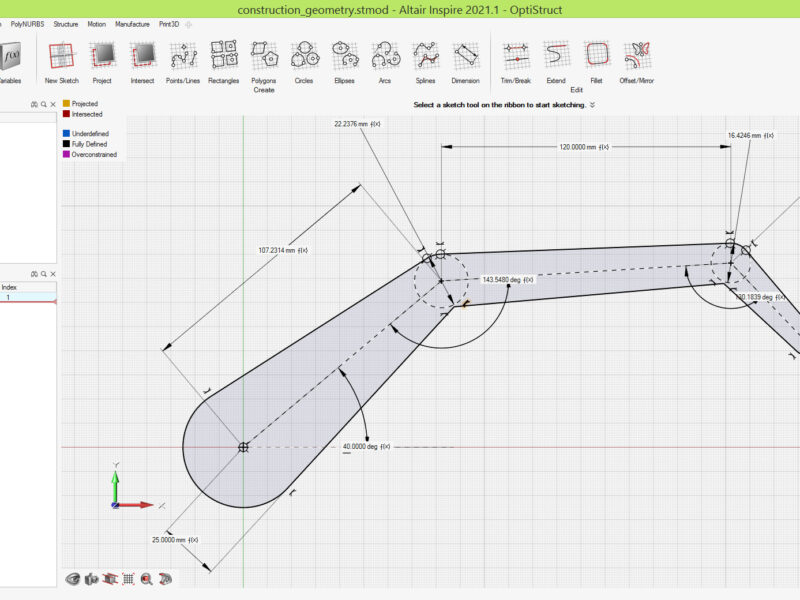Select the New Sketch tool
The image size is (800, 600).
point(62,63)
